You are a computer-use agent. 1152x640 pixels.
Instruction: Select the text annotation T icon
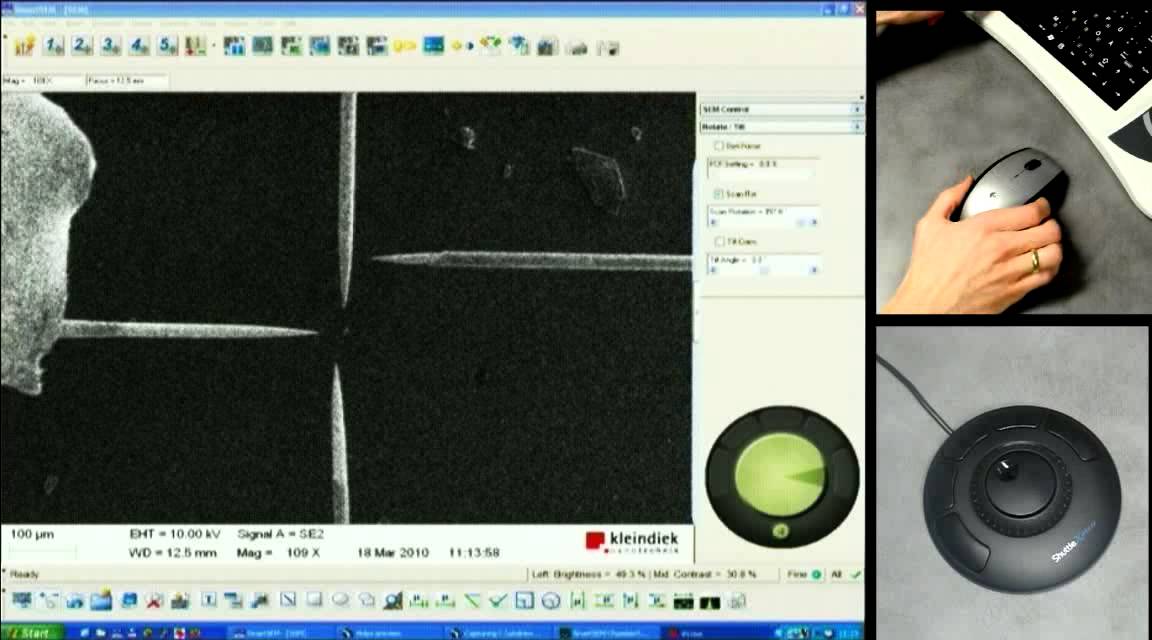point(209,600)
